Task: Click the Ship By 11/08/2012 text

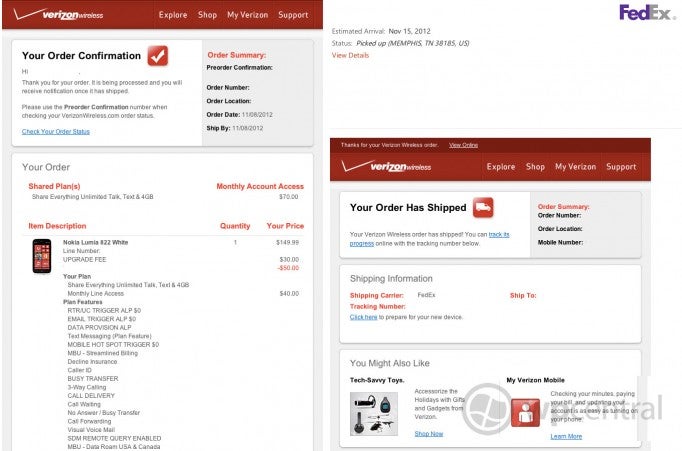Action: [x=234, y=128]
